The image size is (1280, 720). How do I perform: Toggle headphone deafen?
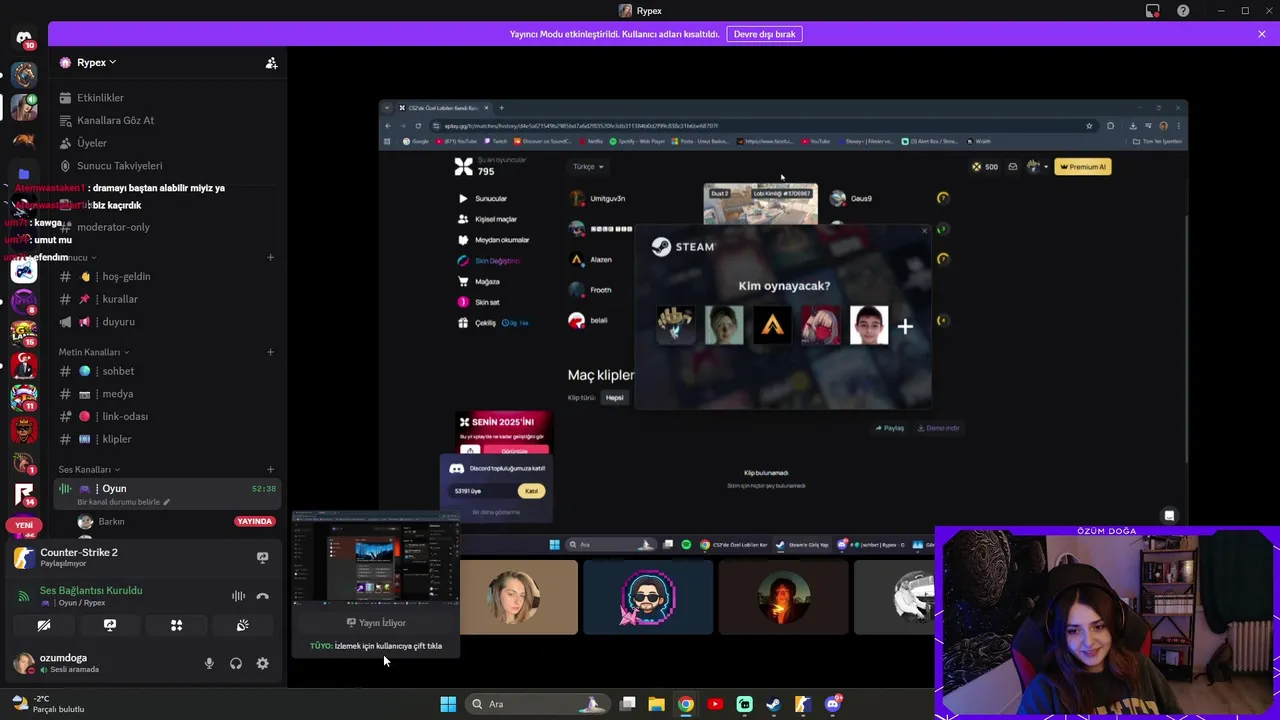click(x=236, y=663)
